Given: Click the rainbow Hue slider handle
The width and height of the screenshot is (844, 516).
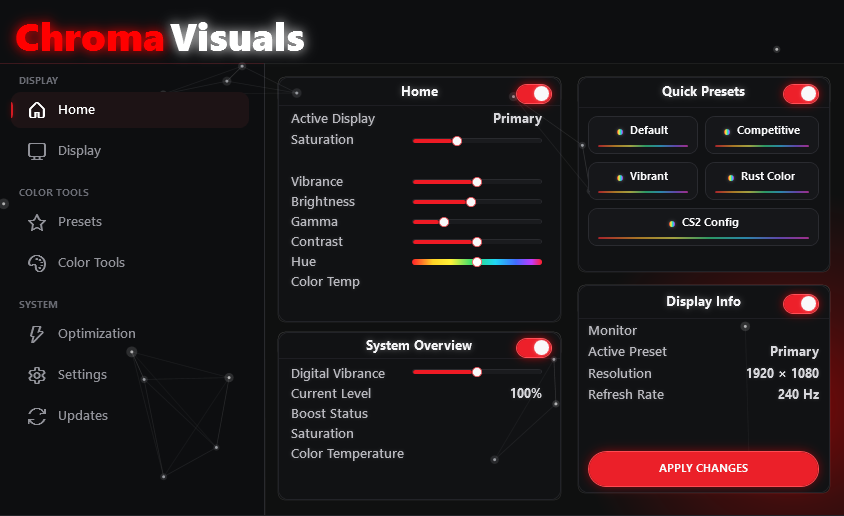Looking at the screenshot, I should (477, 262).
